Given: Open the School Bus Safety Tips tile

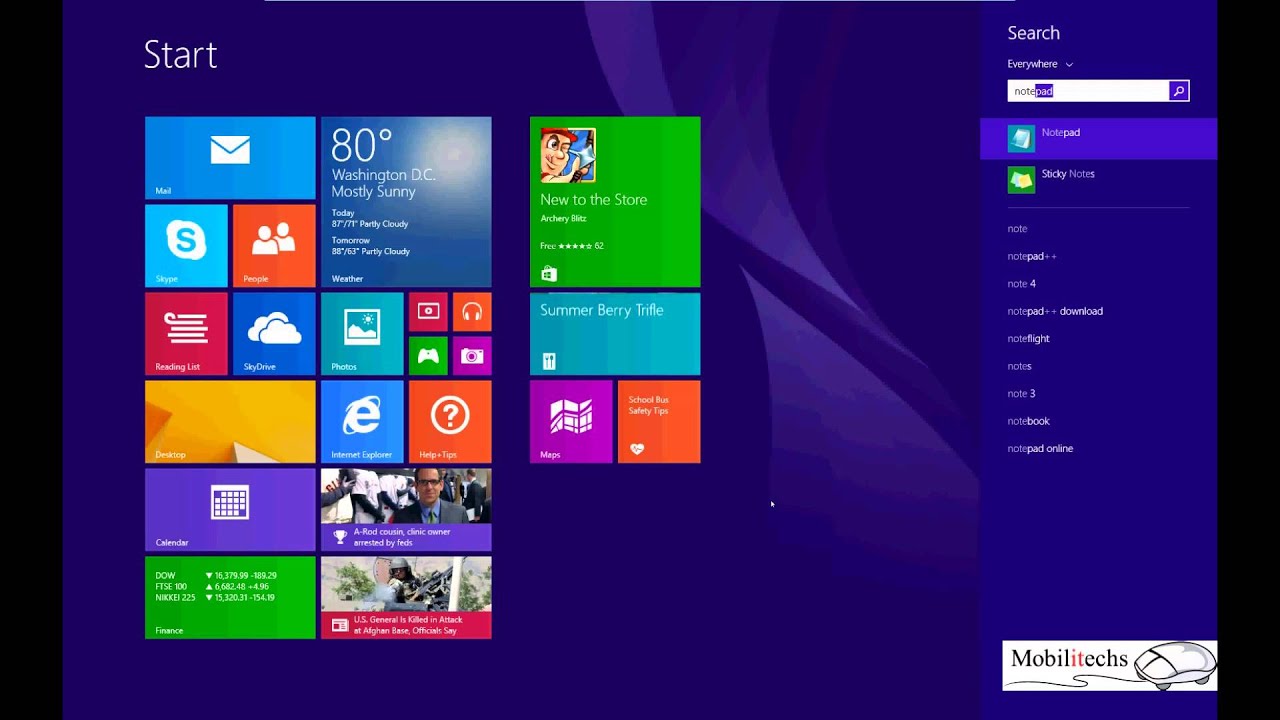Looking at the screenshot, I should pos(659,422).
